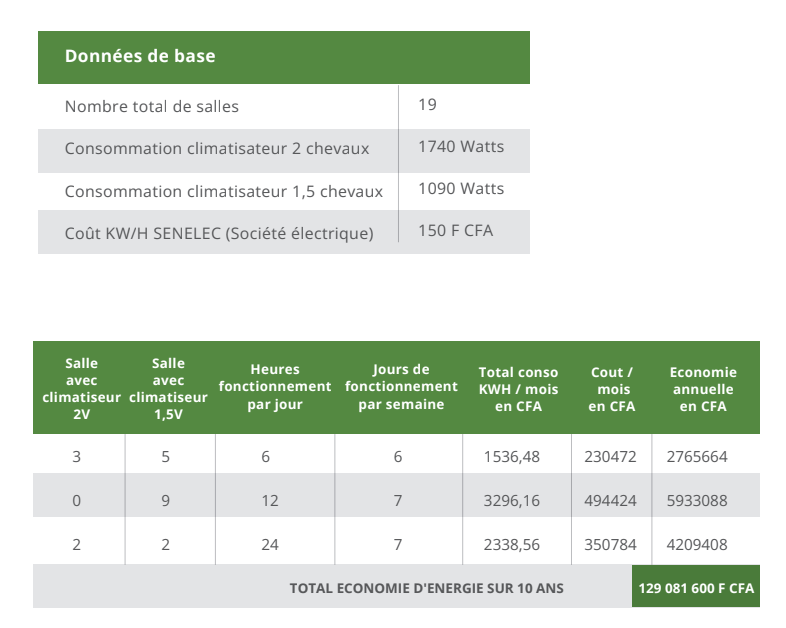Select the 5933088 annual savings cell
This screenshot has height=628, width=786.
pos(697,501)
